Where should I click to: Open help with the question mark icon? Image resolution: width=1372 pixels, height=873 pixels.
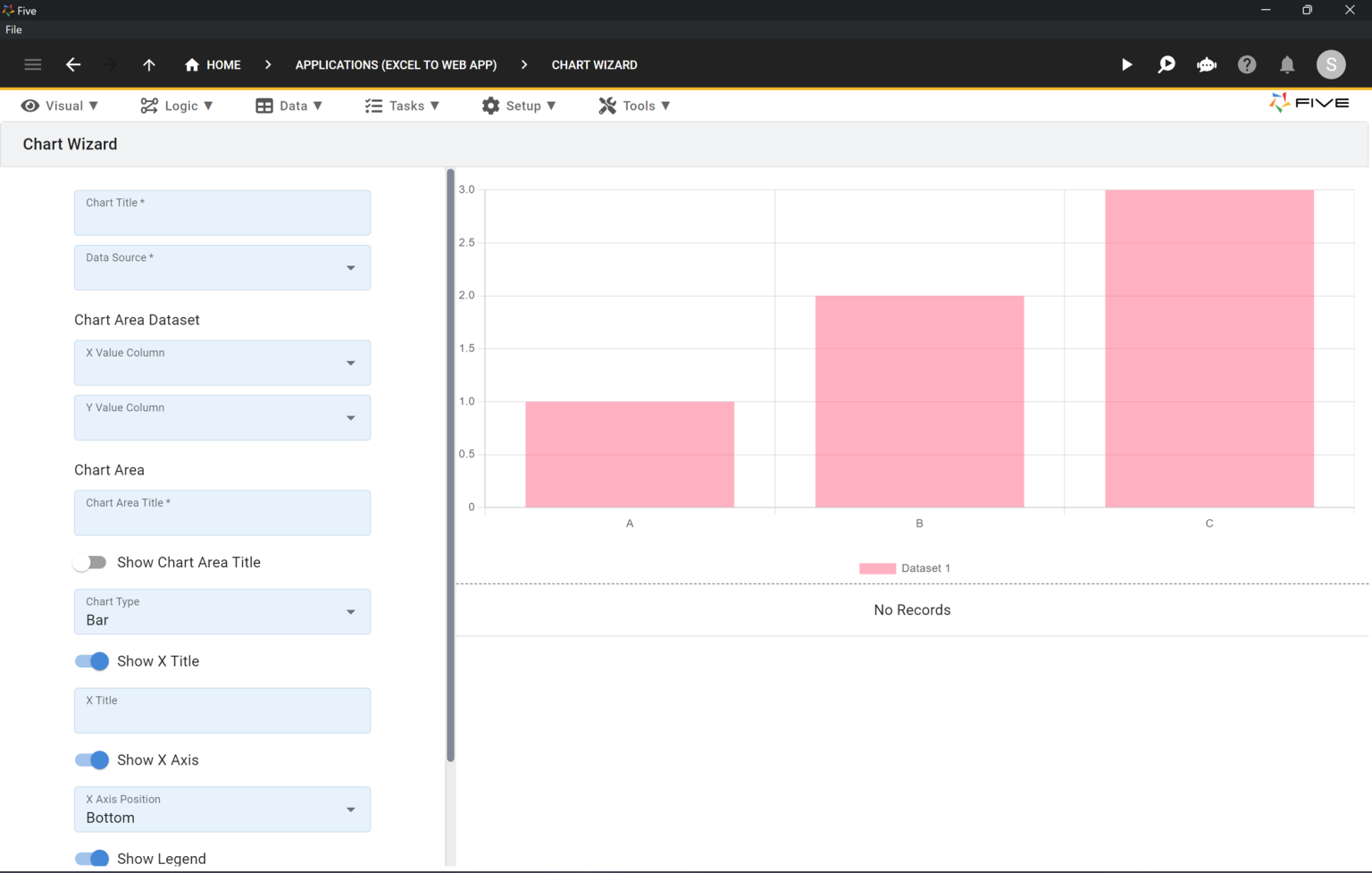(x=1247, y=64)
